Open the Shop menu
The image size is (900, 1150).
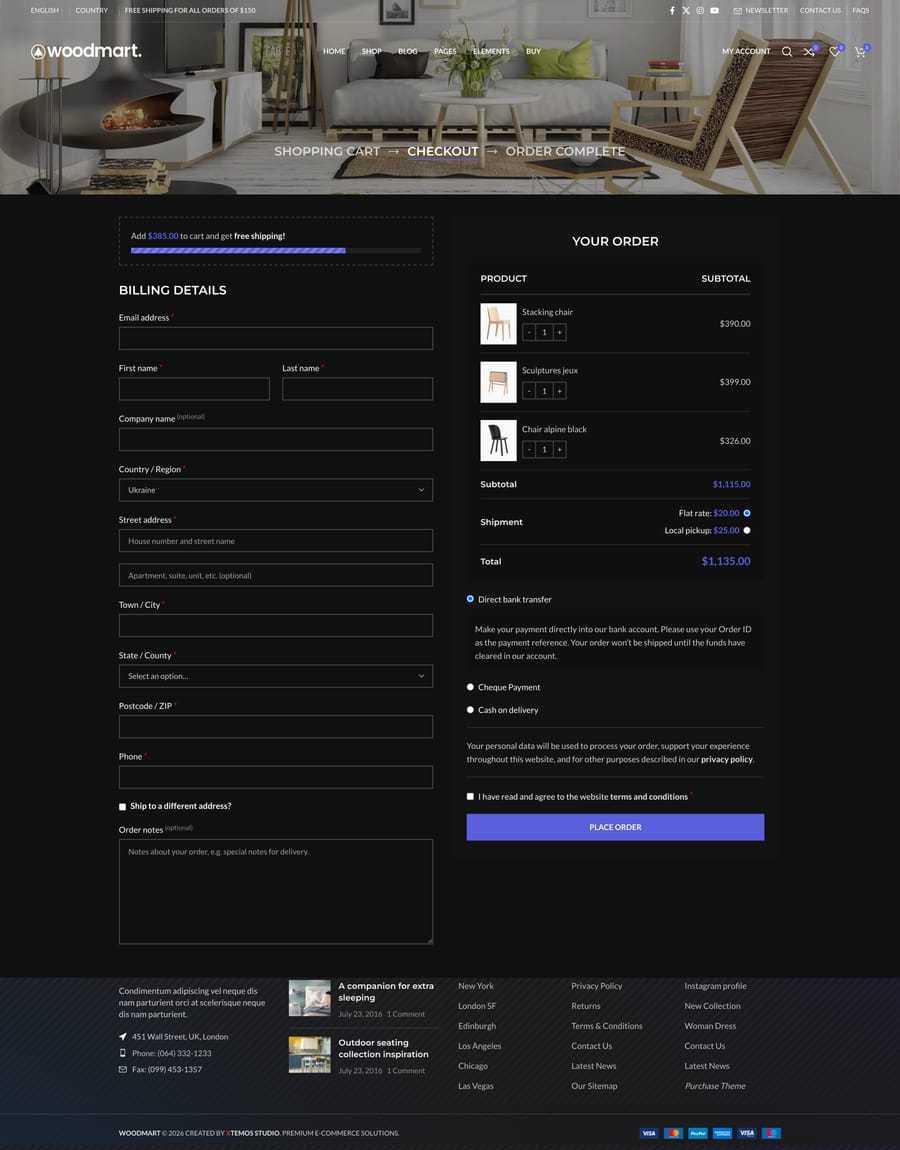click(371, 51)
